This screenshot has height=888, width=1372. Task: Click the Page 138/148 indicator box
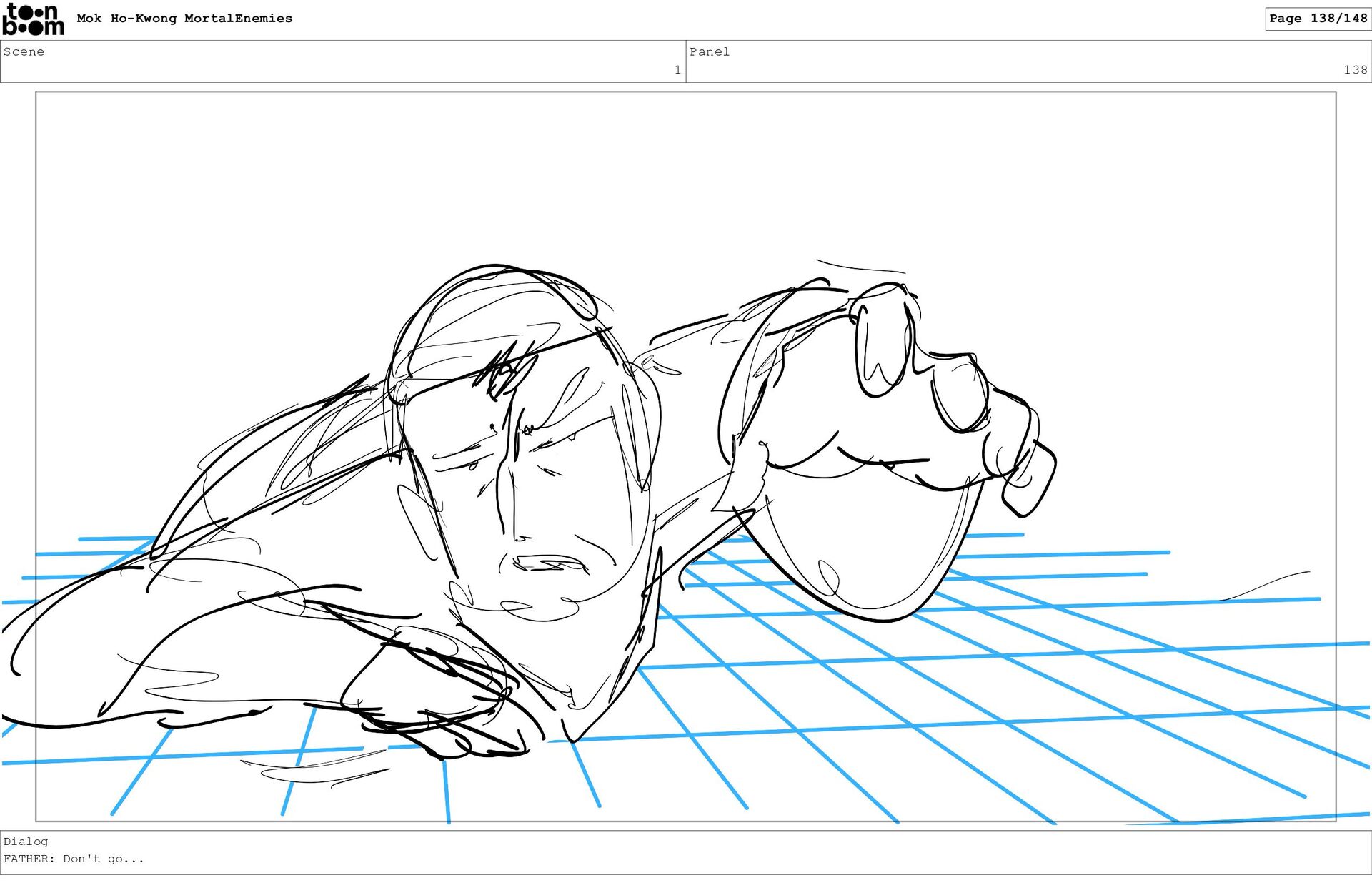click(x=1317, y=19)
